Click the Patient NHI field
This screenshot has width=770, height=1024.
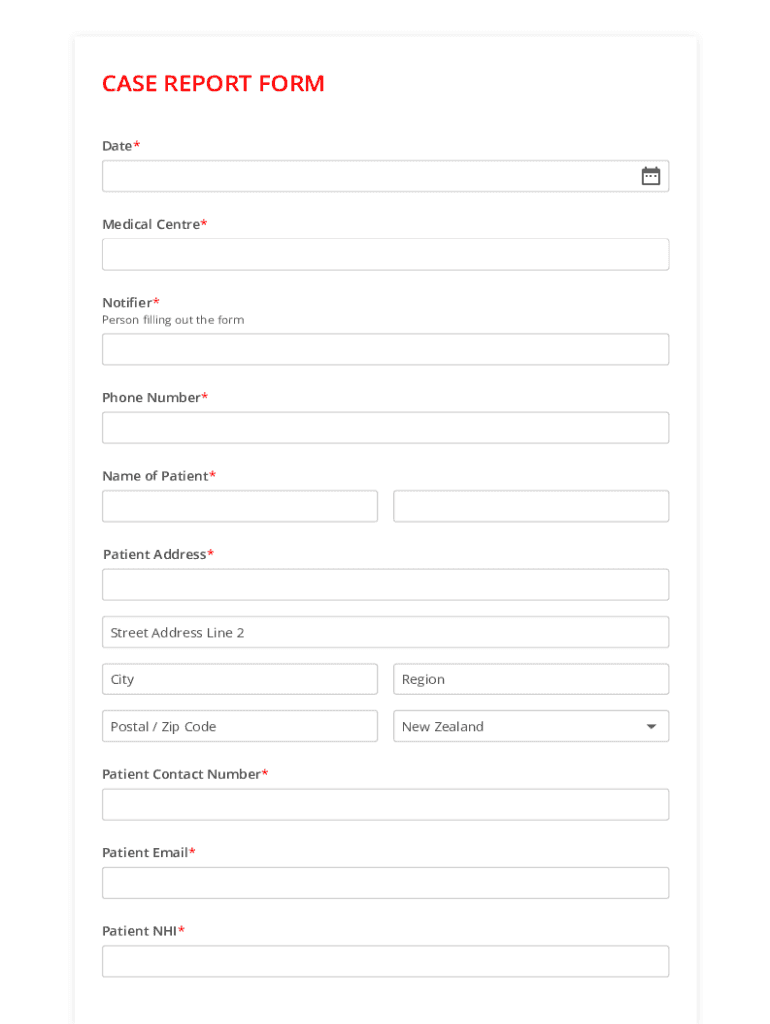pos(385,961)
